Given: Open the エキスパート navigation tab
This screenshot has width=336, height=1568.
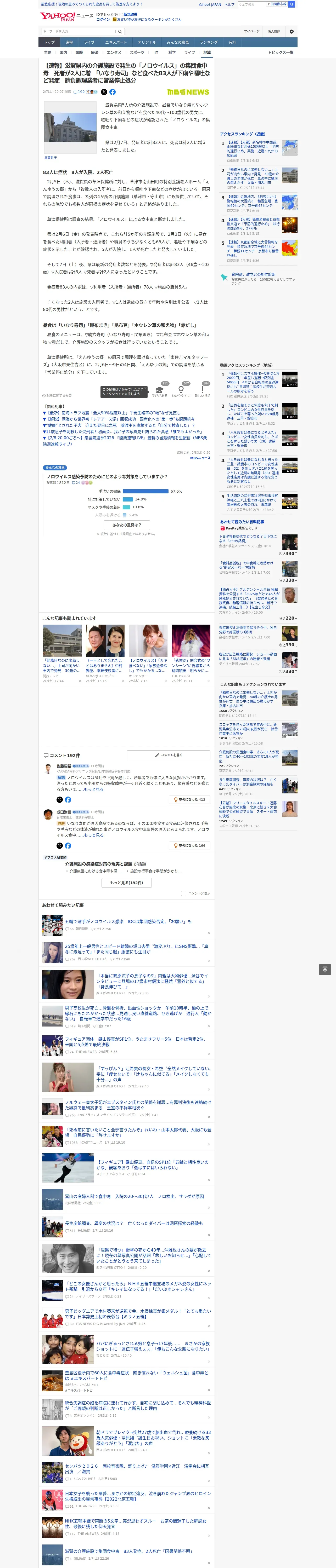Looking at the screenshot, I should coord(116,43).
